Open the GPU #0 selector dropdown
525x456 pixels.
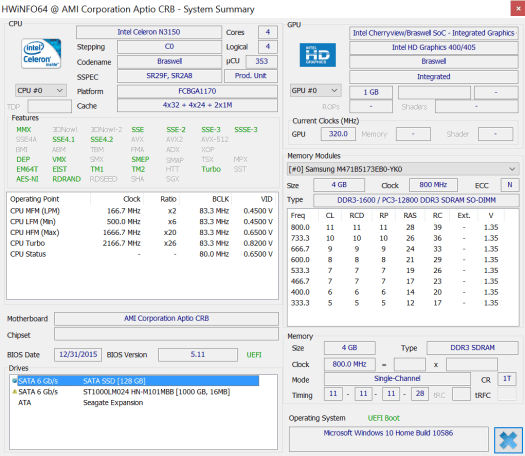[315, 90]
